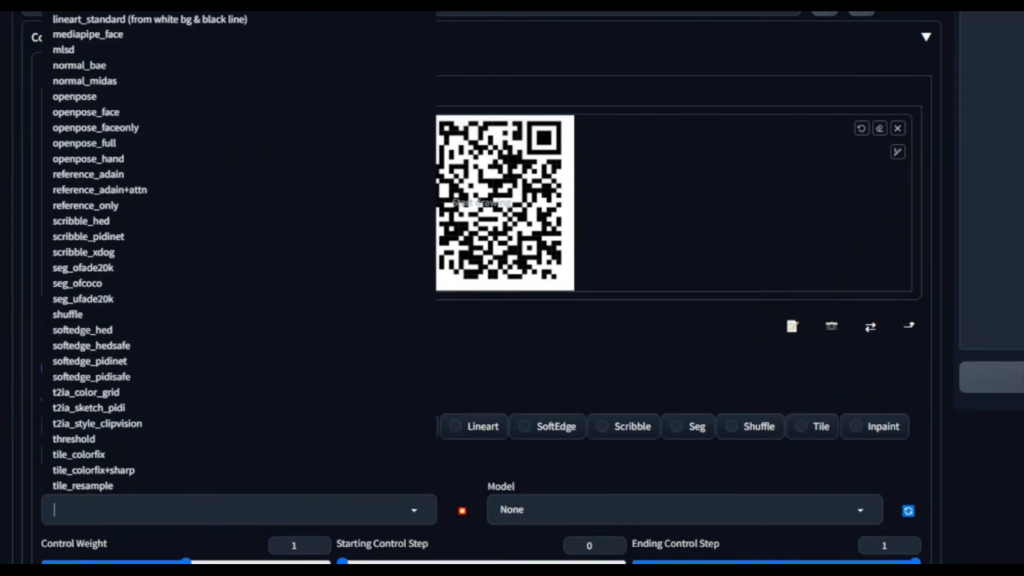This screenshot has width=1024, height=576.
Task: Choose normal_midas preprocessor option
Action: [x=84, y=81]
